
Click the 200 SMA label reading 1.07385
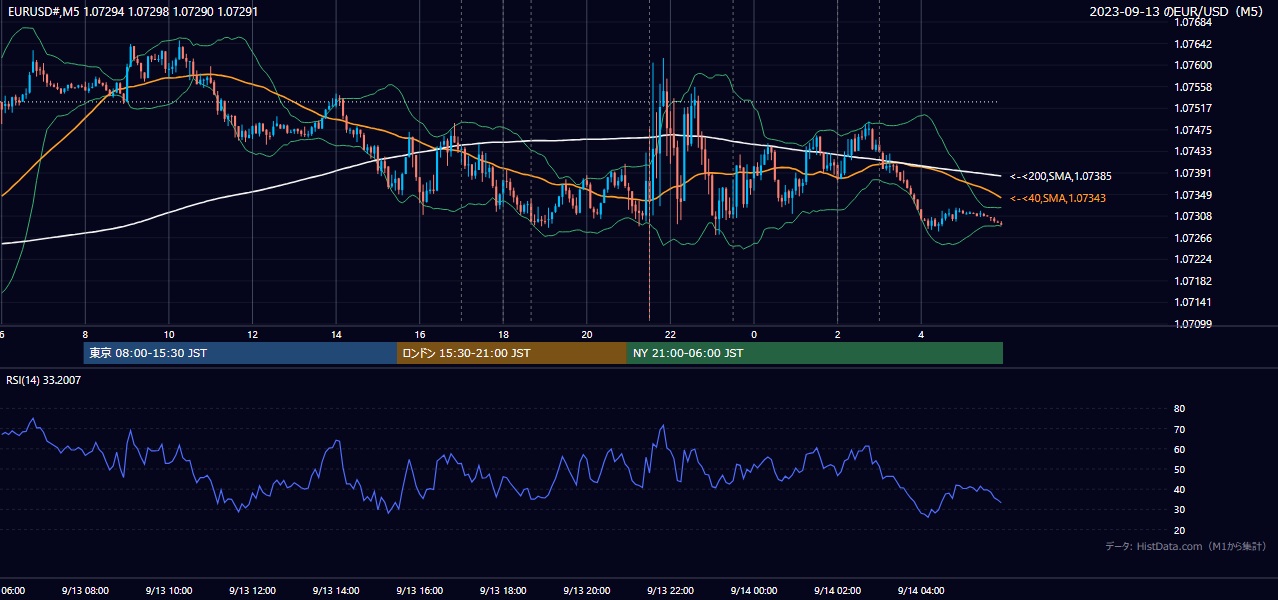pyautogui.click(x=1060, y=176)
